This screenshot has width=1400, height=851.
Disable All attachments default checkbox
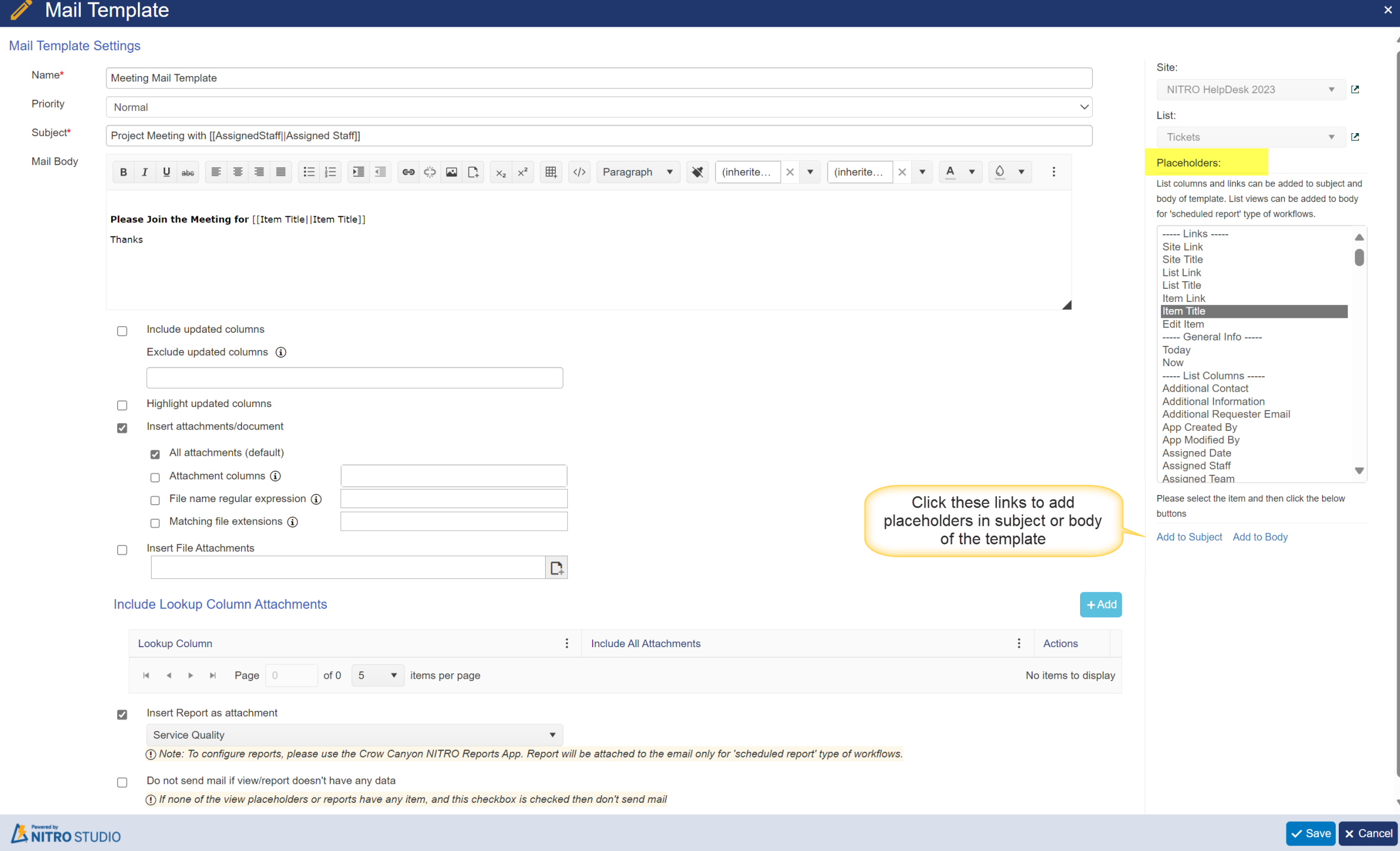[155, 453]
